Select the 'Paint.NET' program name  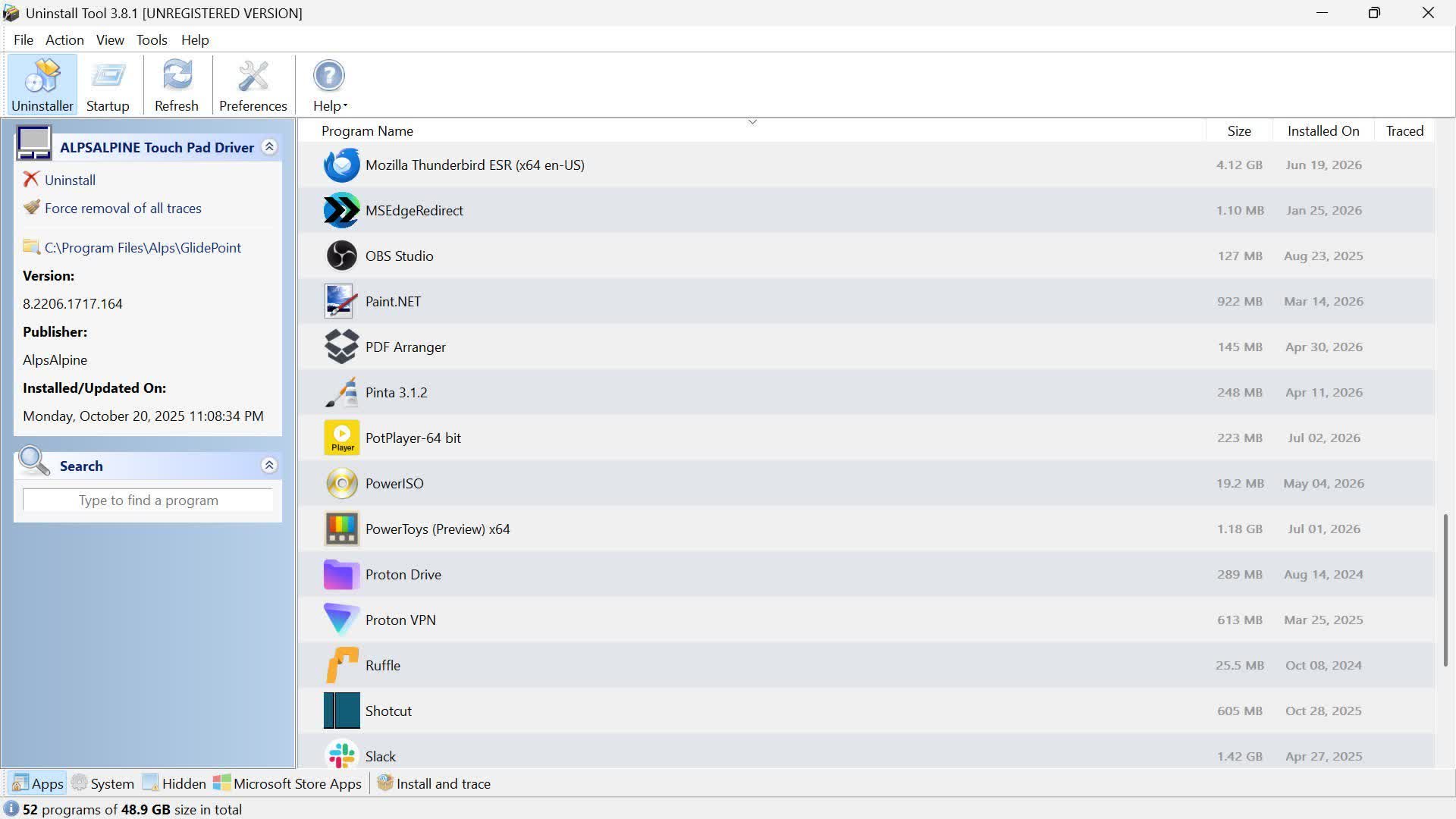tap(393, 301)
